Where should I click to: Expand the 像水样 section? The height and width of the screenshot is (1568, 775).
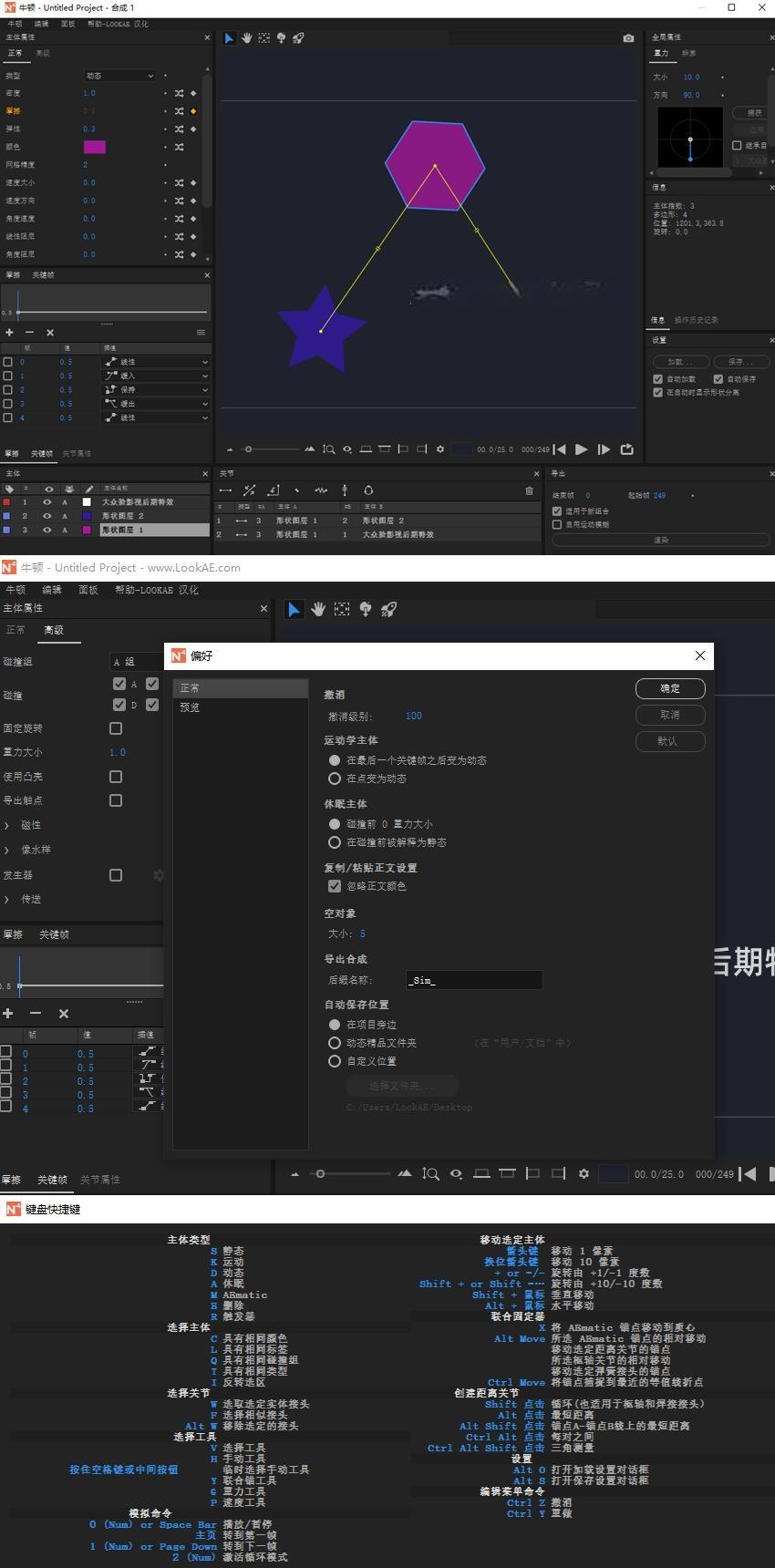(x=7, y=850)
